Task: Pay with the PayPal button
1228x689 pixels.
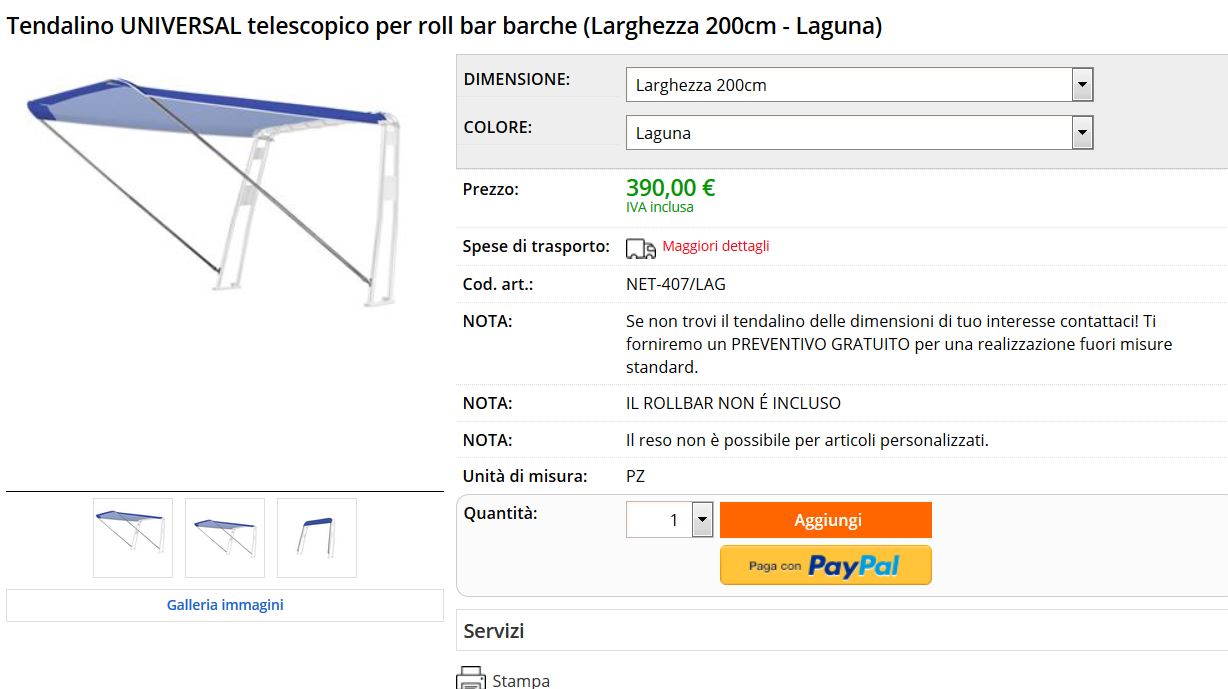Action: 826,565
